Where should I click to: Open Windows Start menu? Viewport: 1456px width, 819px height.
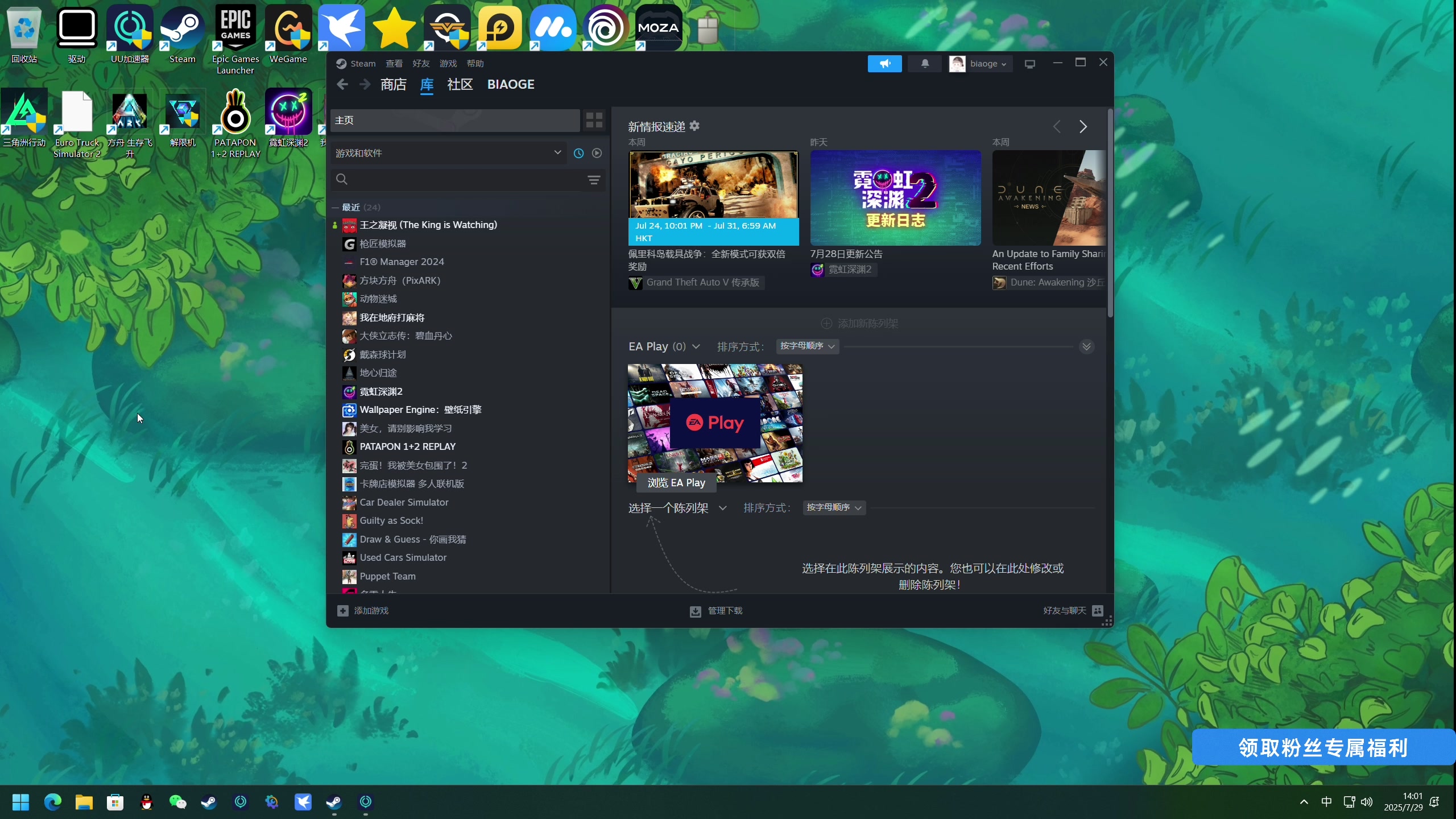[20, 802]
